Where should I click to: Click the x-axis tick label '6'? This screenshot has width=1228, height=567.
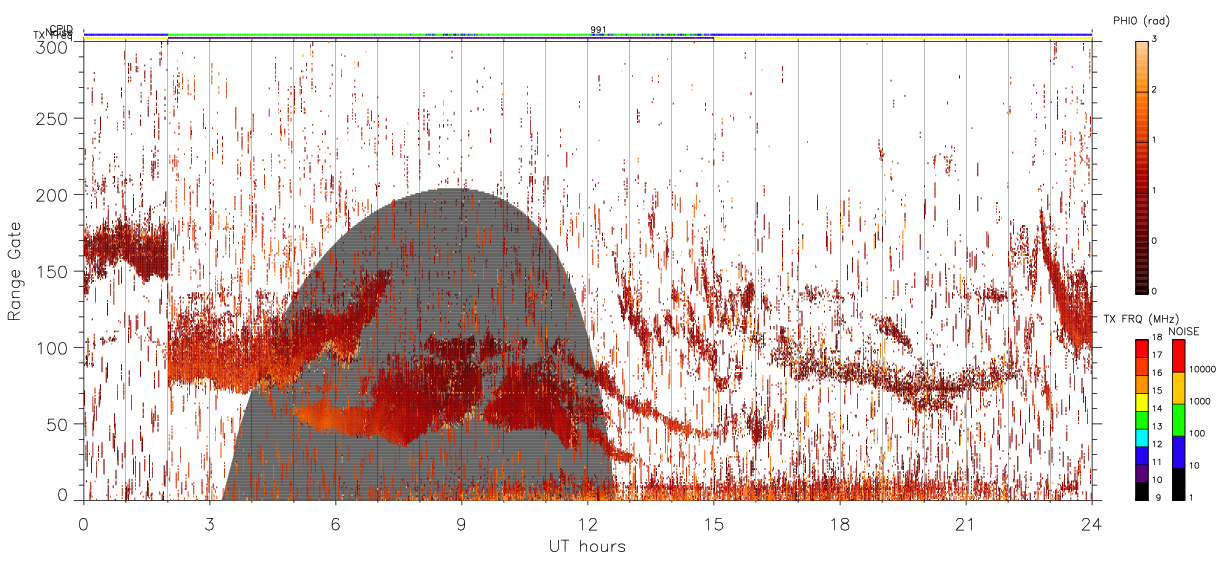(335, 523)
